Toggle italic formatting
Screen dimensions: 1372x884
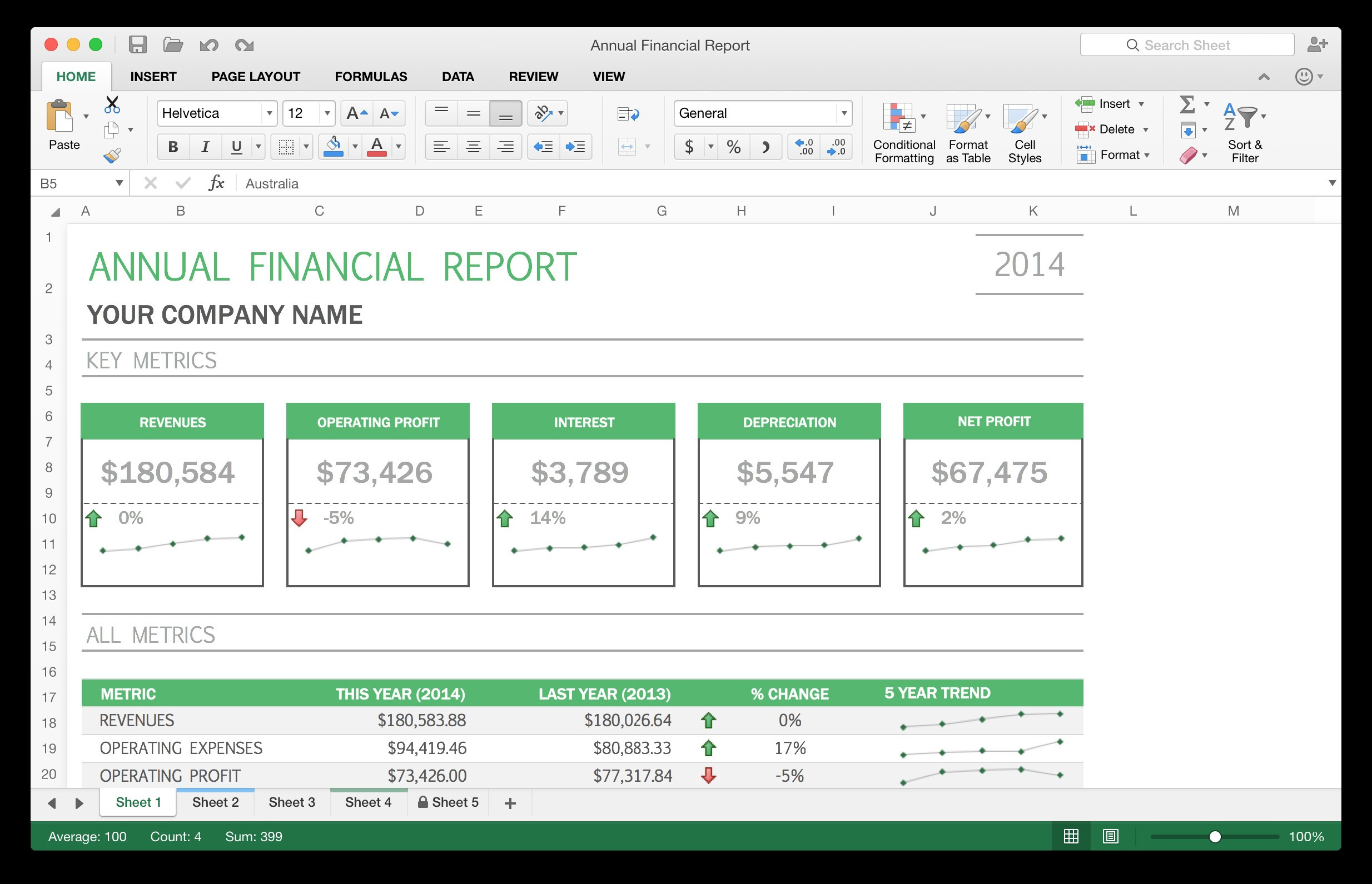[x=205, y=146]
